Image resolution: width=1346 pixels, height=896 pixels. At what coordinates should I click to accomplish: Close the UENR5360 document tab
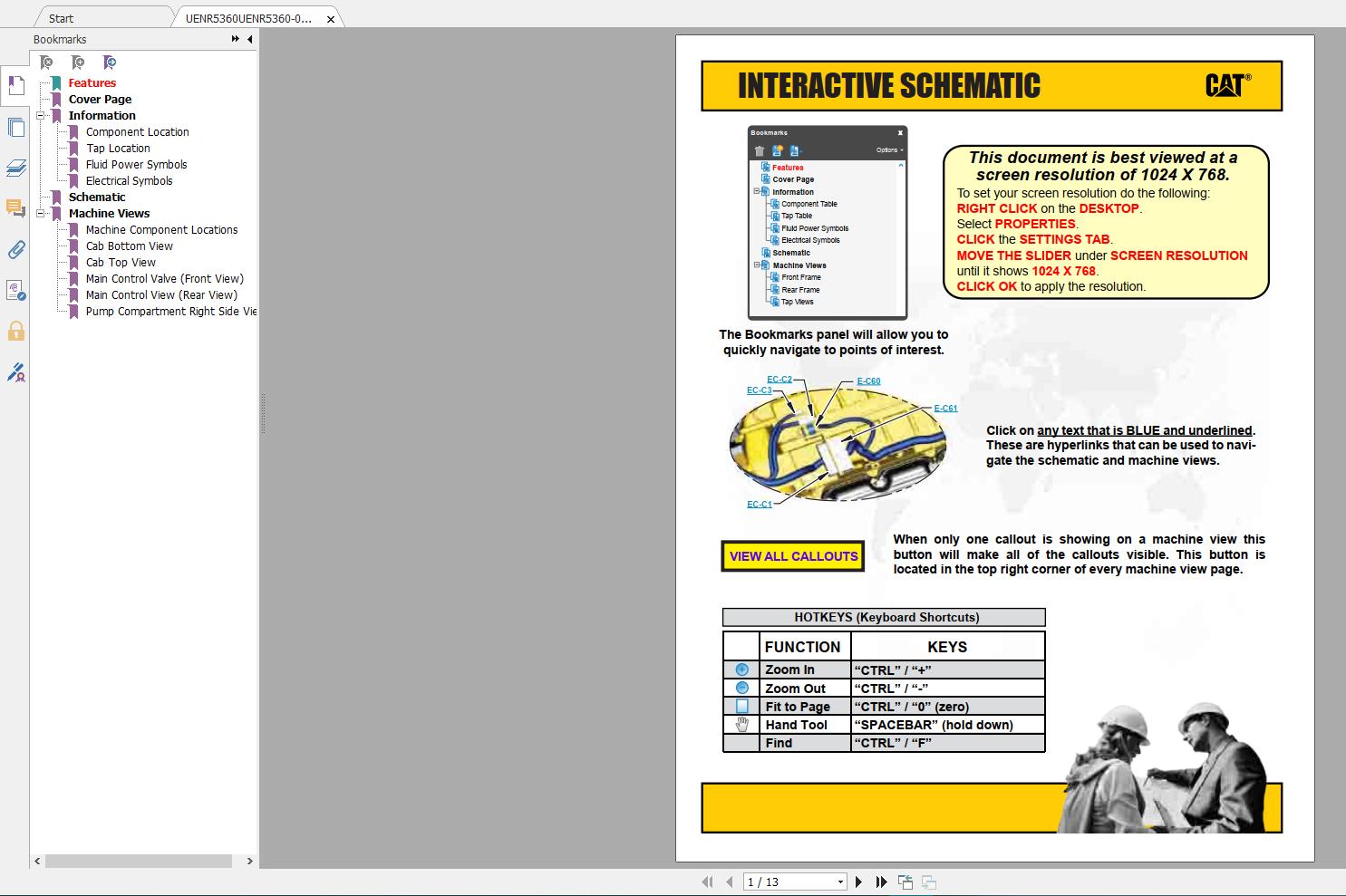click(x=331, y=18)
